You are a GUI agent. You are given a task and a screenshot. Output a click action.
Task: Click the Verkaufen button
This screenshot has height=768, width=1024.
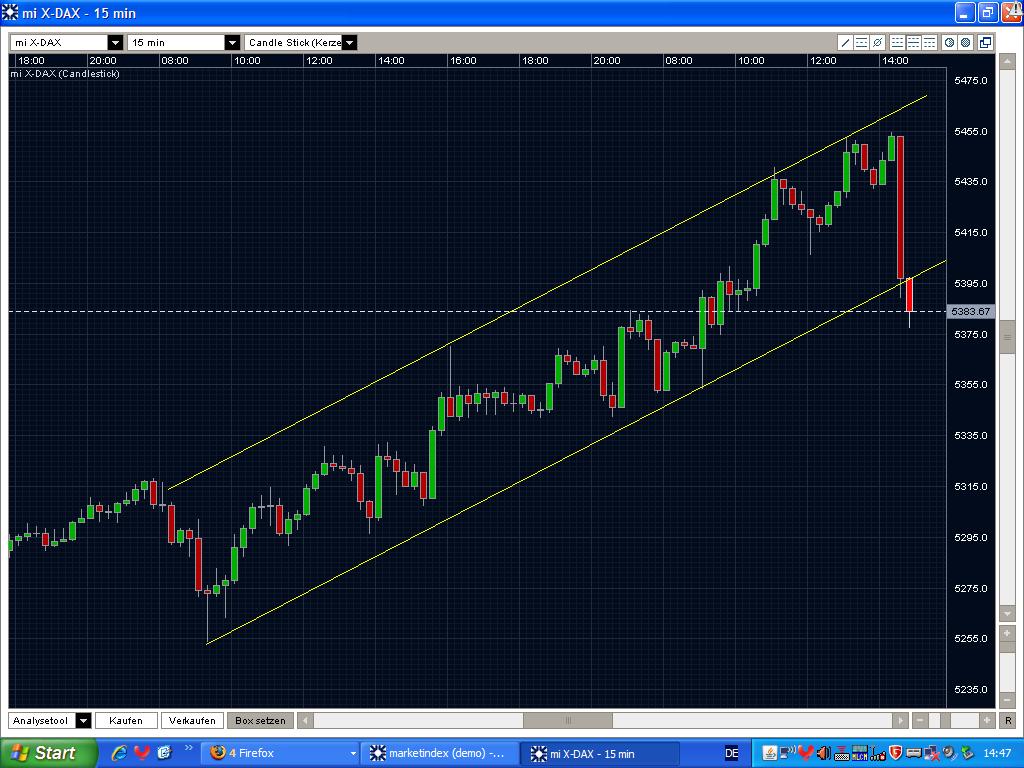point(192,720)
